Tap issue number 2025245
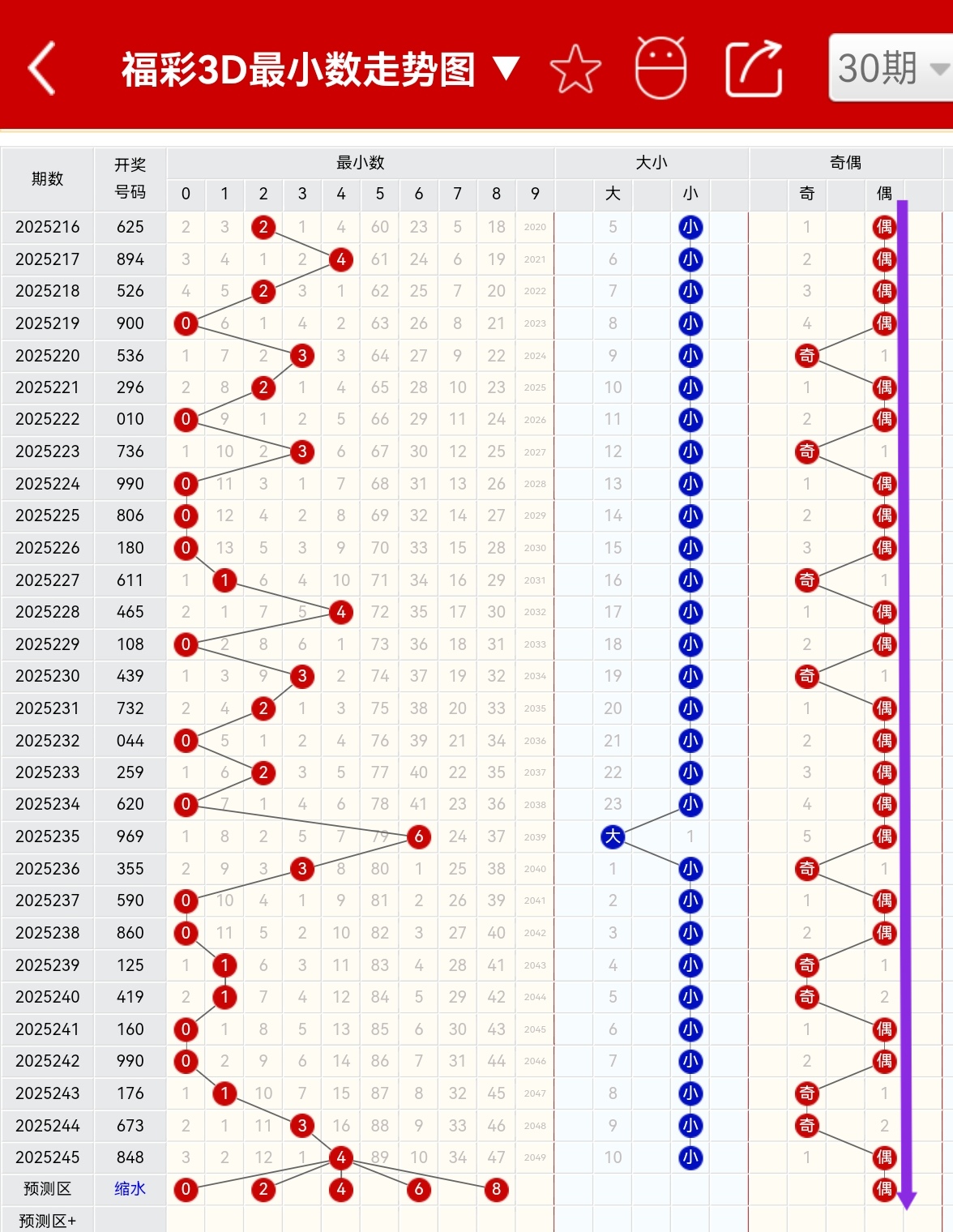Viewport: 953px width, 1232px height. click(48, 1157)
